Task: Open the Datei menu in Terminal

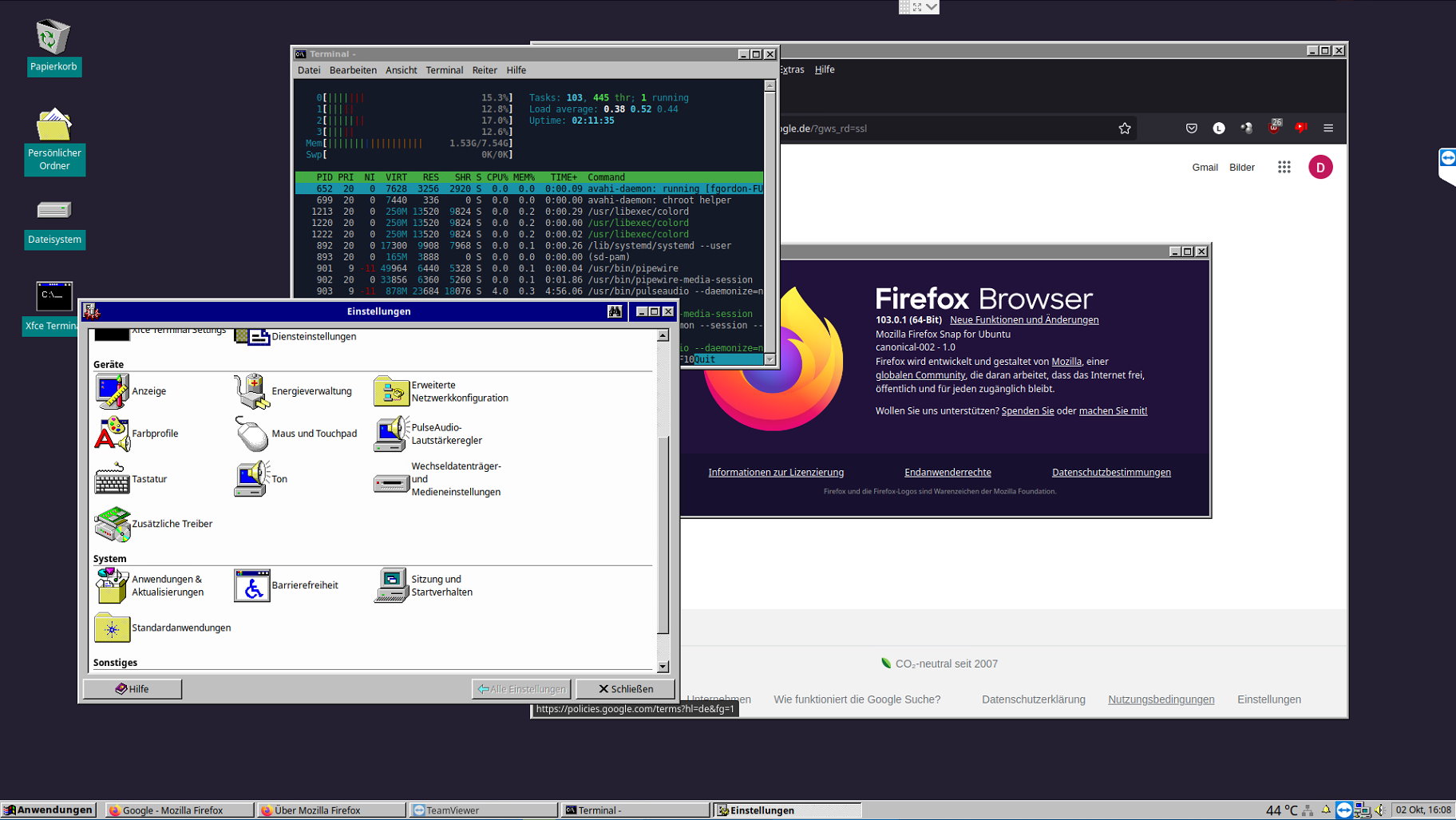Action: point(309,70)
